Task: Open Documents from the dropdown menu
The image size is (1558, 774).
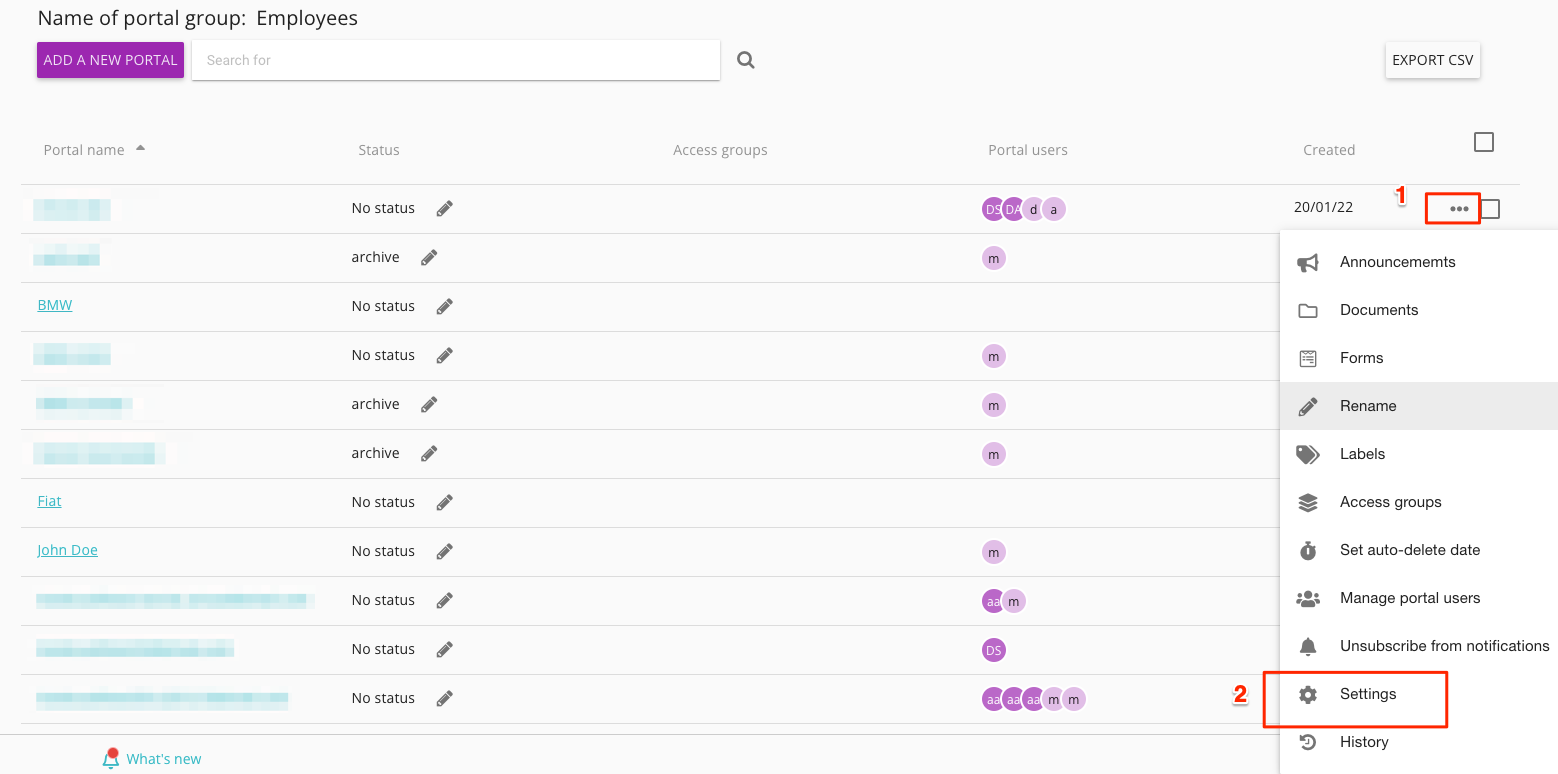Action: point(1378,310)
